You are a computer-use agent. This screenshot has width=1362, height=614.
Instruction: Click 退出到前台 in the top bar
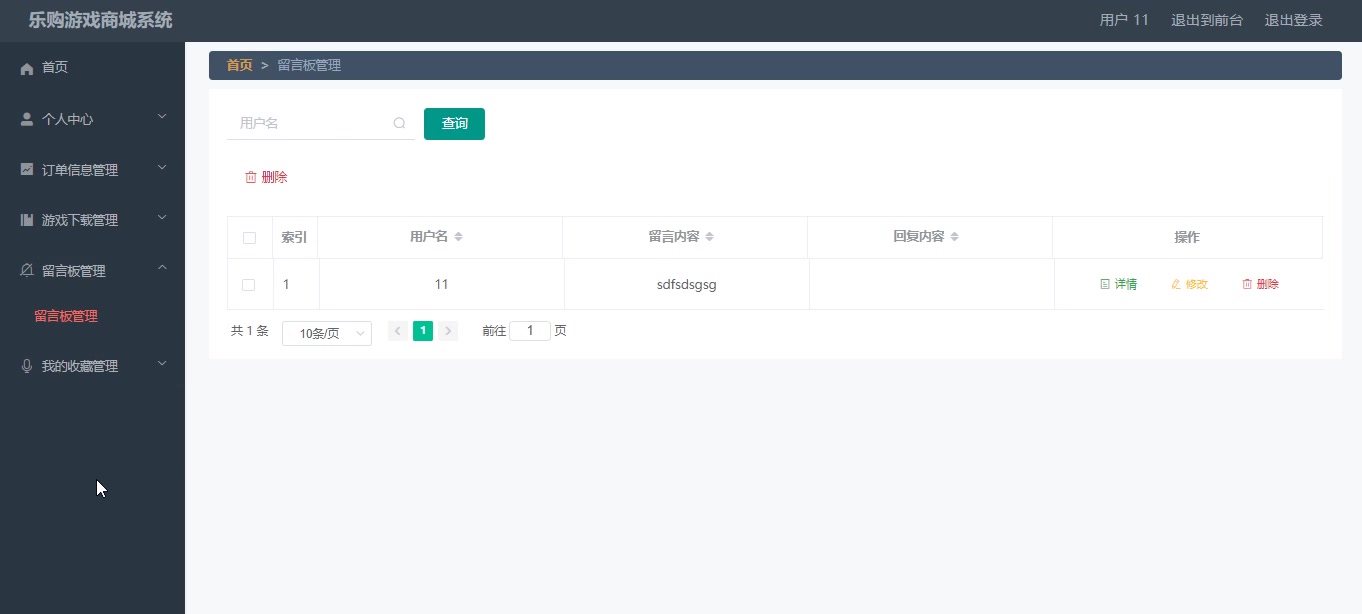(x=1207, y=20)
